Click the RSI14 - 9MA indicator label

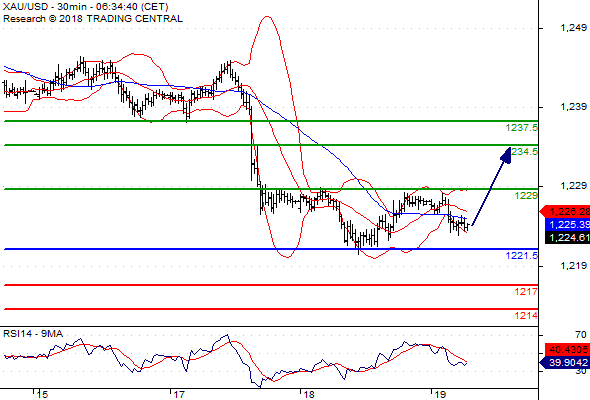tap(33, 334)
